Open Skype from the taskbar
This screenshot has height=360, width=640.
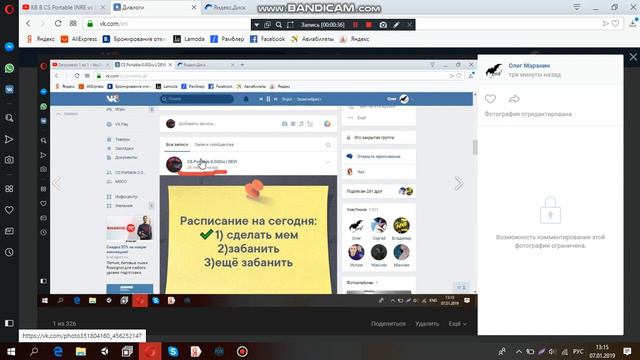(173, 351)
